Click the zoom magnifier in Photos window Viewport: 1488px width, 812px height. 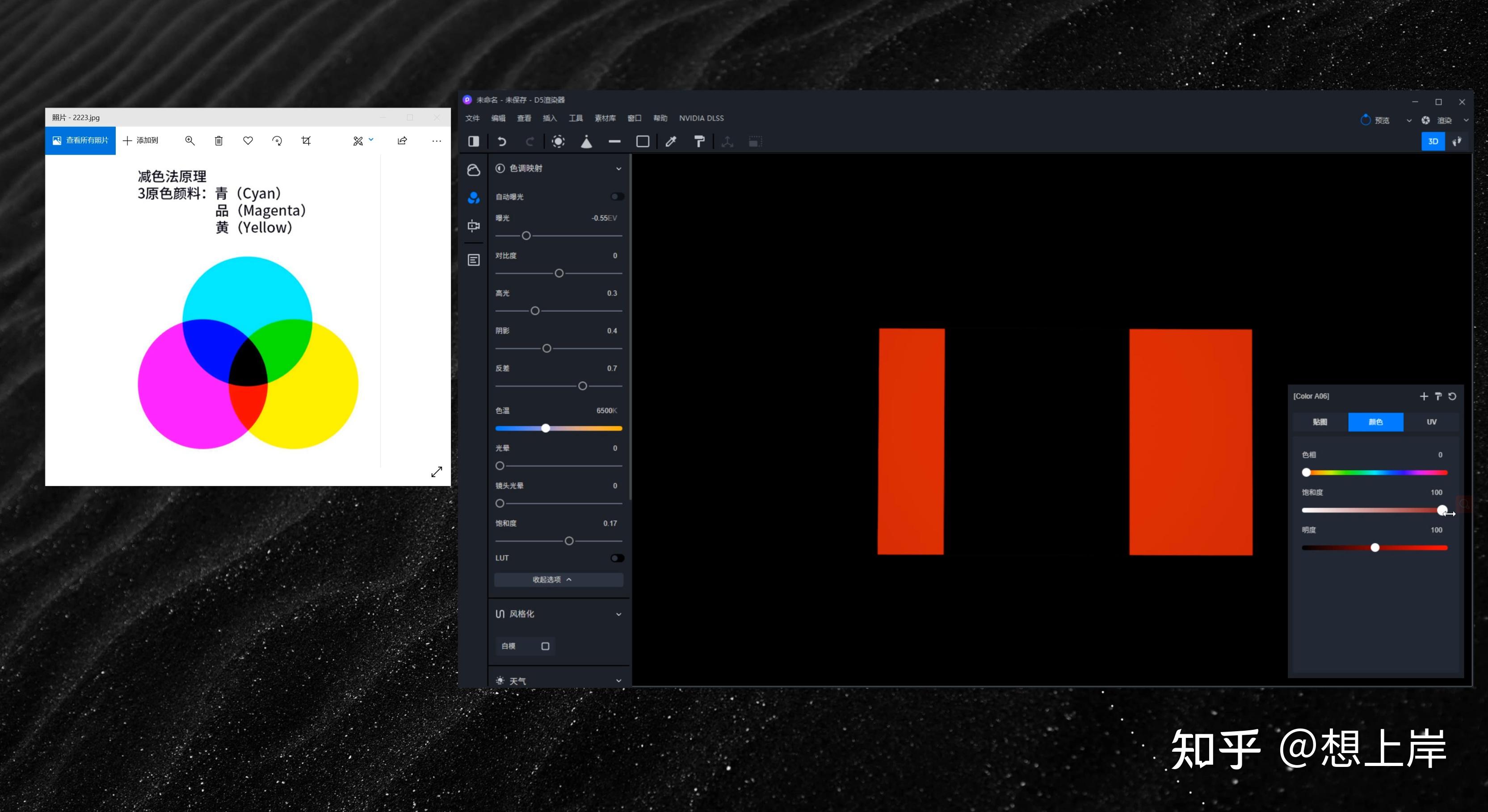click(x=189, y=140)
